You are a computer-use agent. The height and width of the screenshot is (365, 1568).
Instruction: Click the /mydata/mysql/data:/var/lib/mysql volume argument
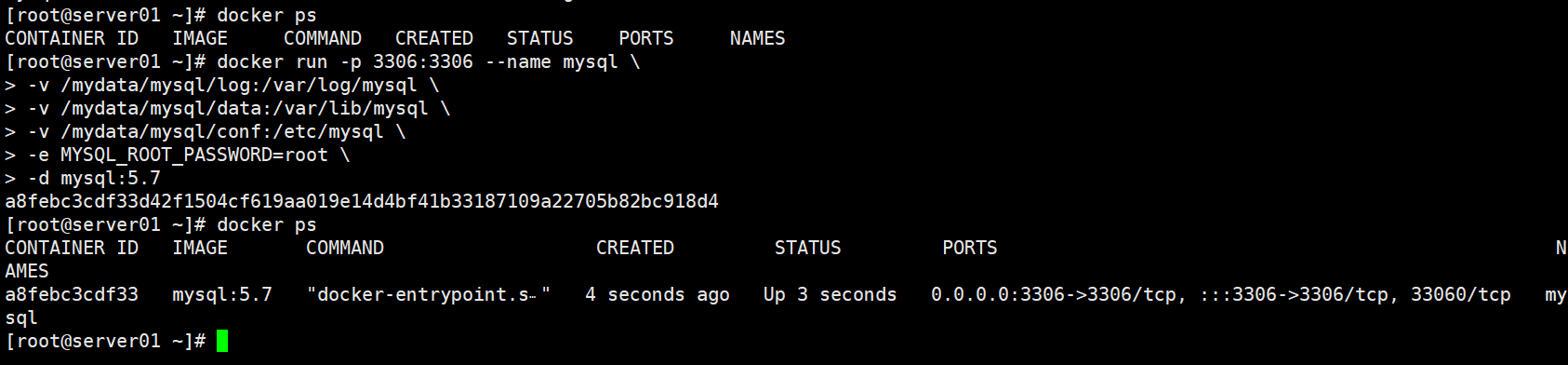coord(245,108)
